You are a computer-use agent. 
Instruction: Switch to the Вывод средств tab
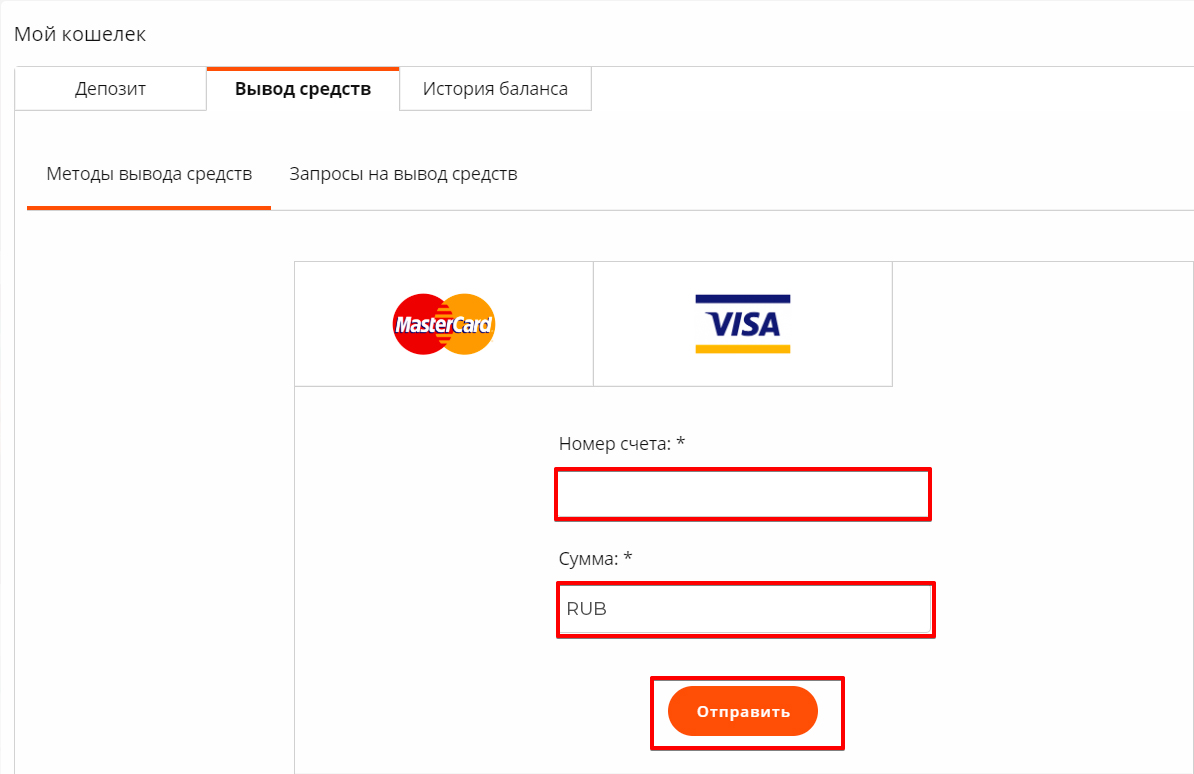click(303, 88)
